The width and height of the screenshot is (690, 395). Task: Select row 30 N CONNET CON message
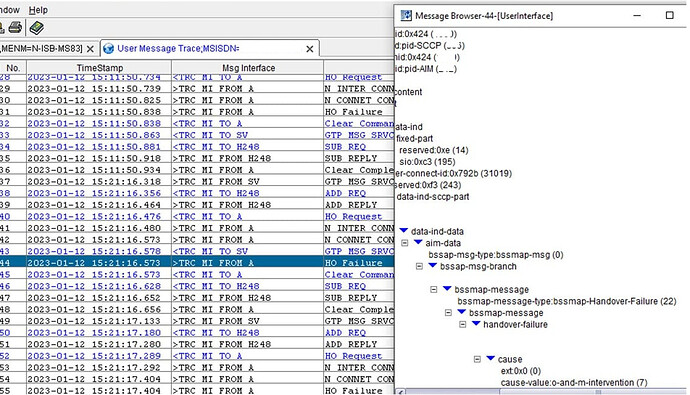coord(197,100)
